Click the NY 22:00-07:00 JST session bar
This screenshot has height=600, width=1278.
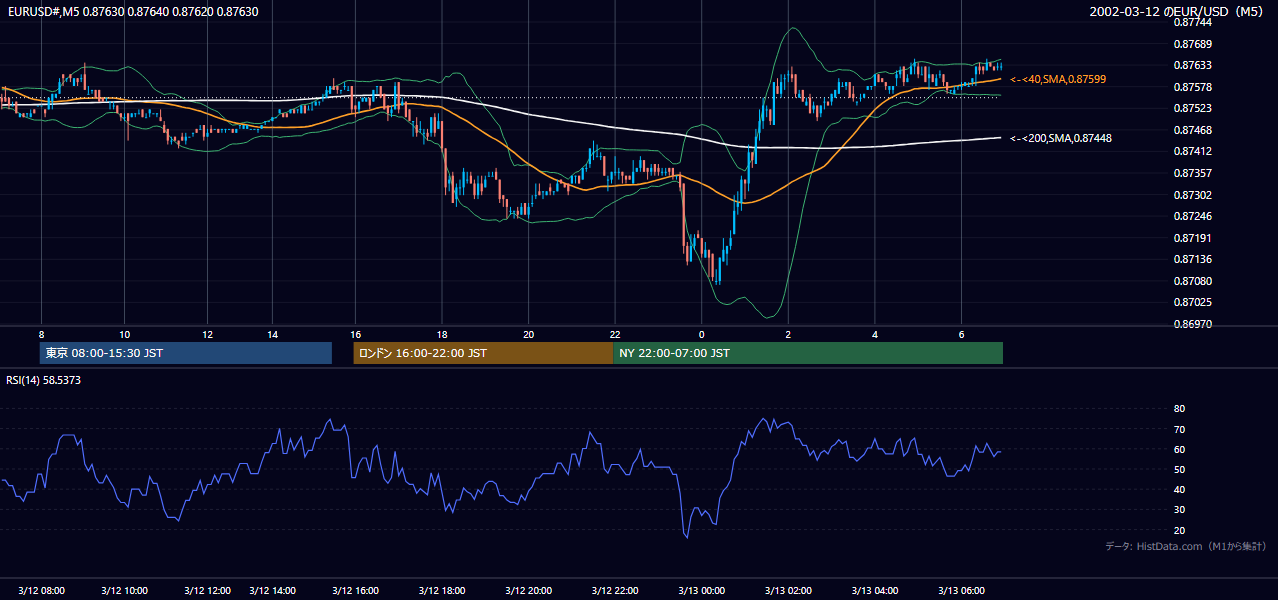808,353
